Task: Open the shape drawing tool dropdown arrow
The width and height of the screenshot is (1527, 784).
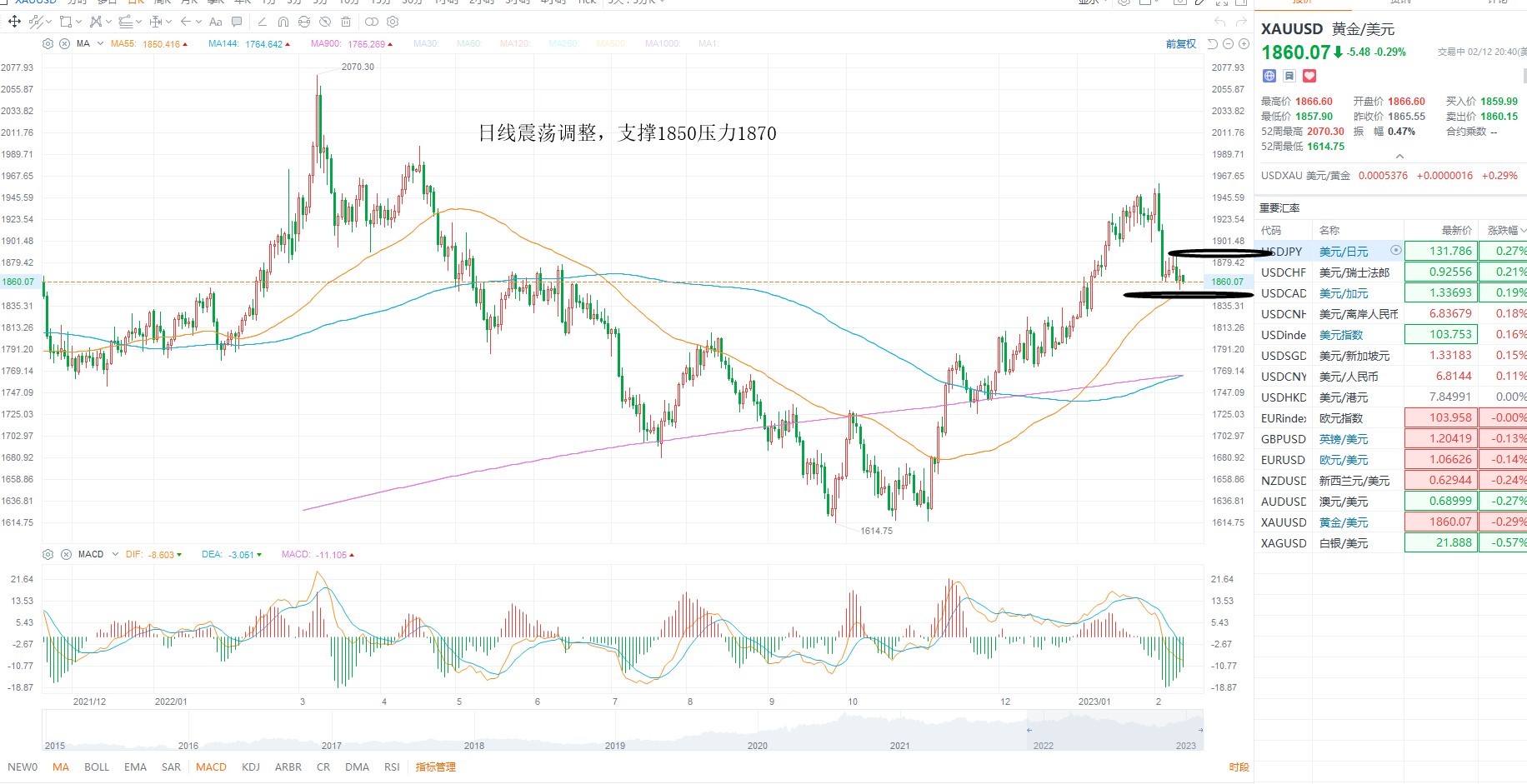Action: tap(78, 22)
